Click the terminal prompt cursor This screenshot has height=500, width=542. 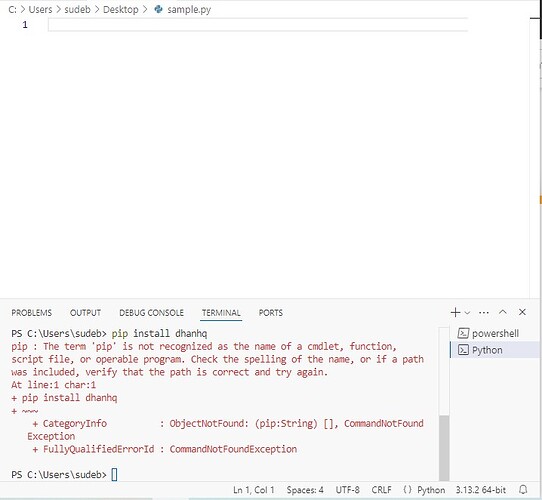(x=114, y=474)
